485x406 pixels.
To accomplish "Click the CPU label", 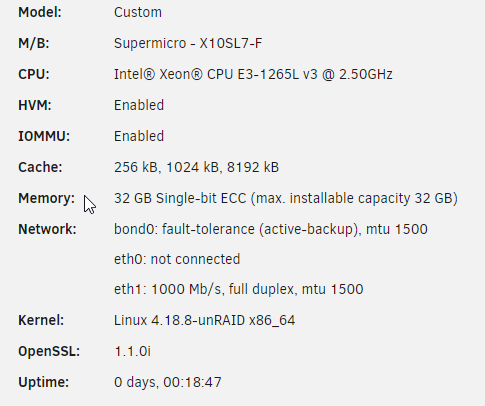I will tap(34, 74).
